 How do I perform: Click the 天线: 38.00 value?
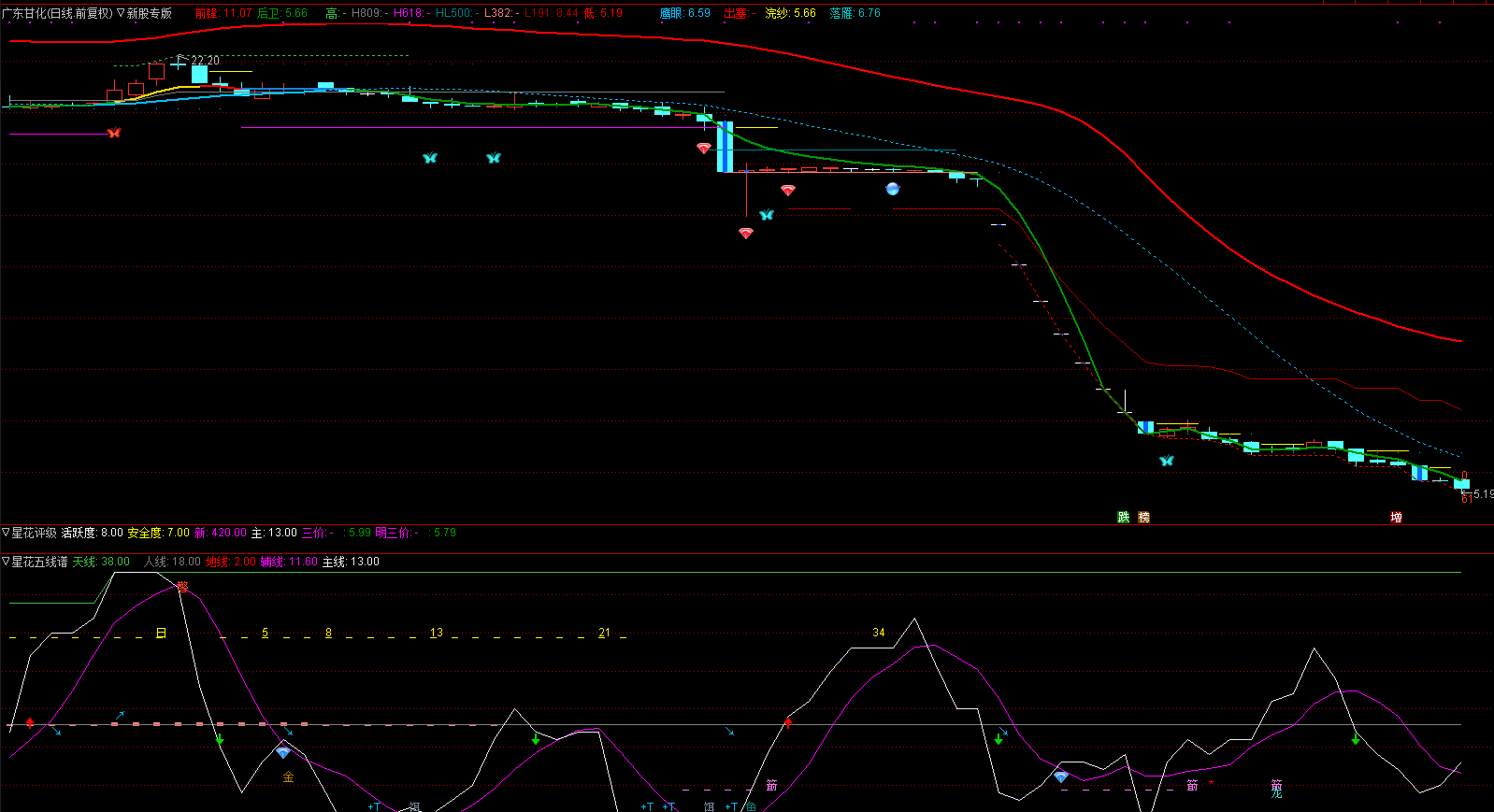101,562
